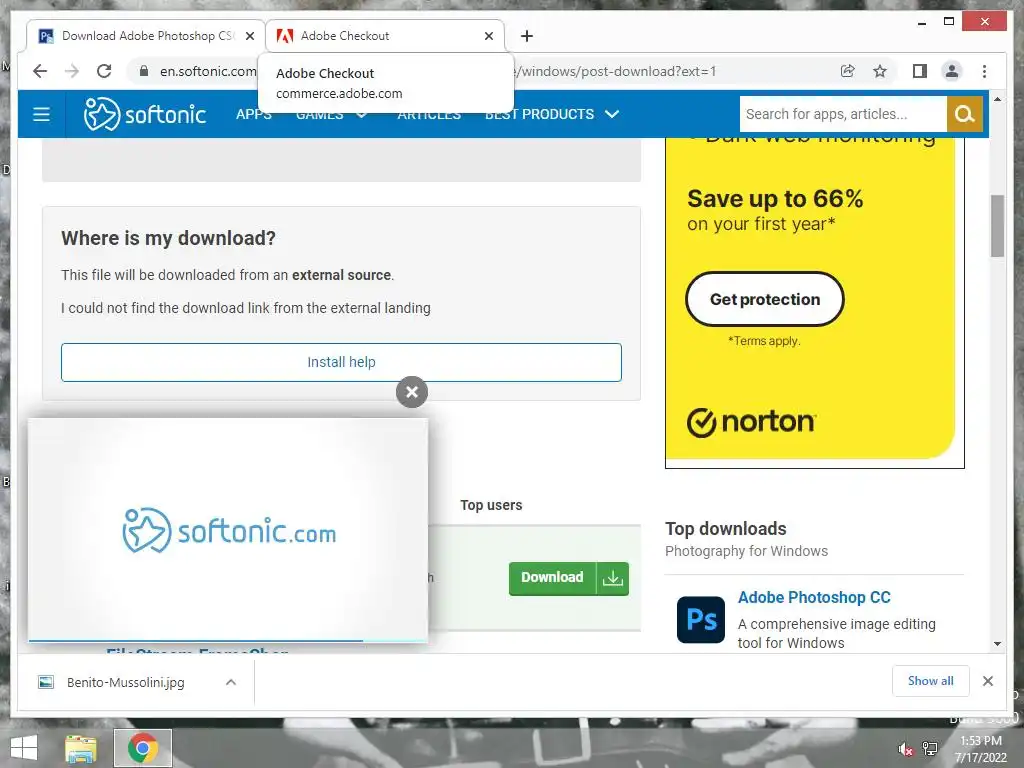Click Show all downloads
The height and width of the screenshot is (768, 1024).
click(931, 681)
